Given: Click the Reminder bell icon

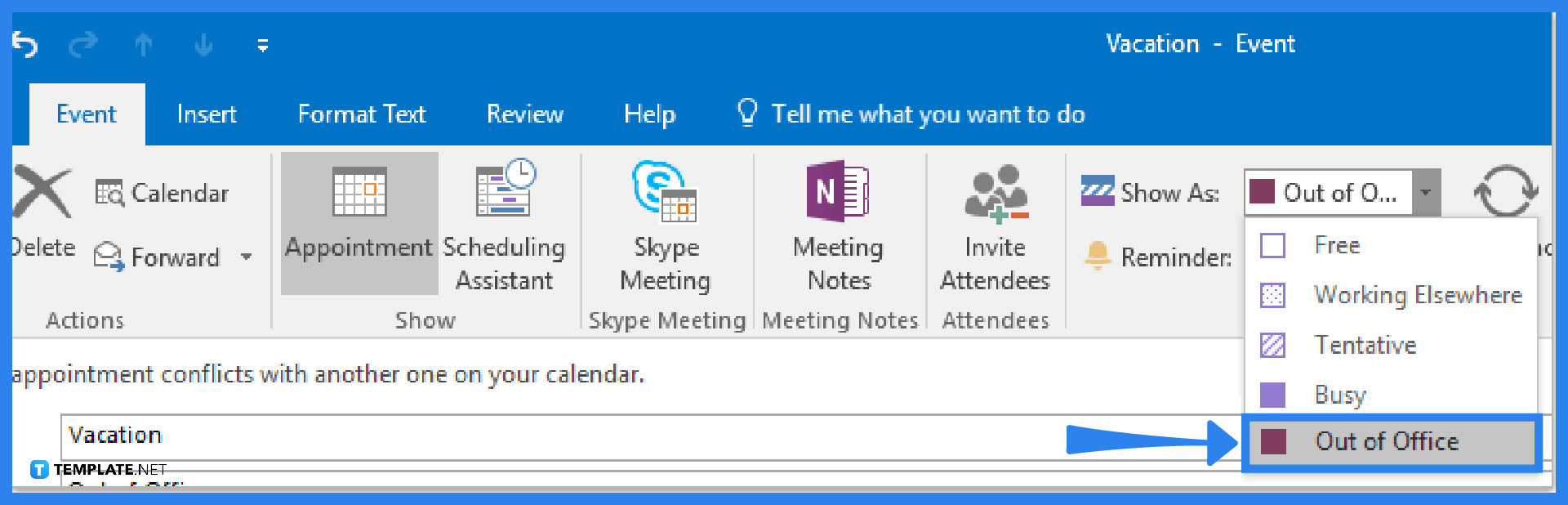Looking at the screenshot, I should (1098, 257).
